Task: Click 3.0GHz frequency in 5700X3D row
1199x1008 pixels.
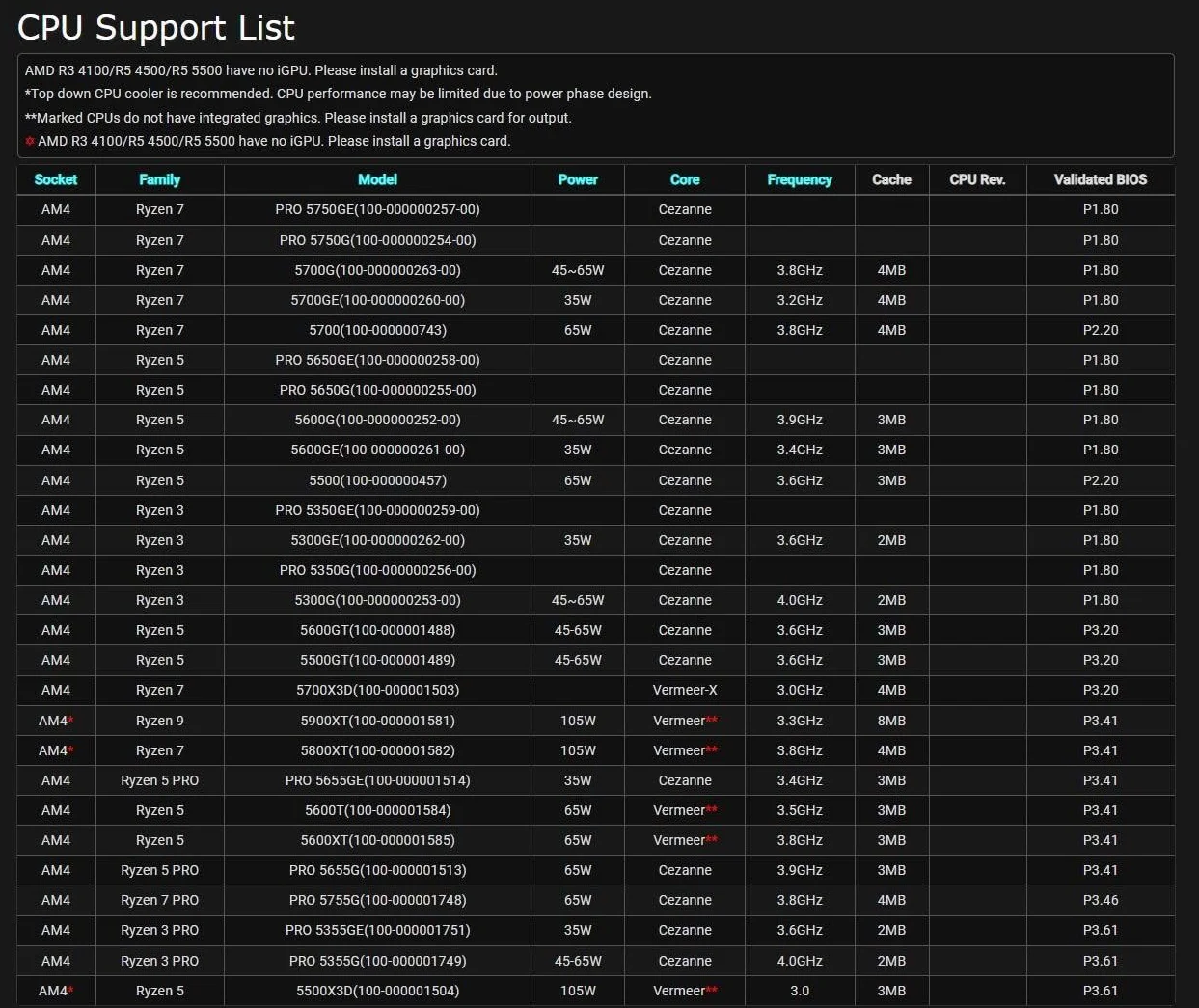Action: point(800,690)
